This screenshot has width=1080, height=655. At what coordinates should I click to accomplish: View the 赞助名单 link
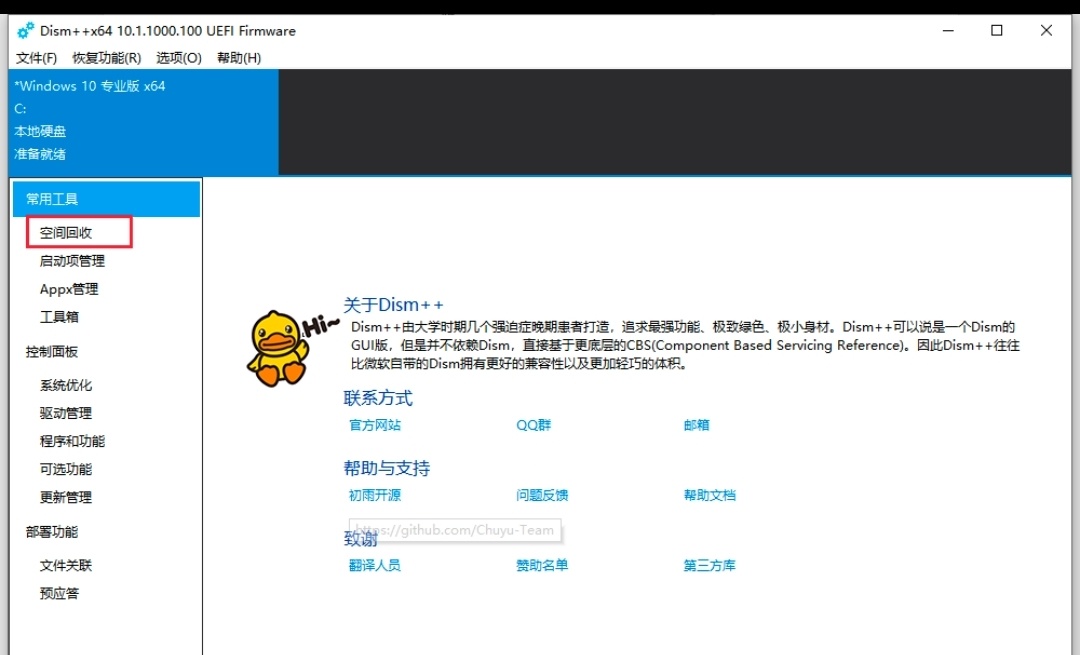click(x=542, y=565)
